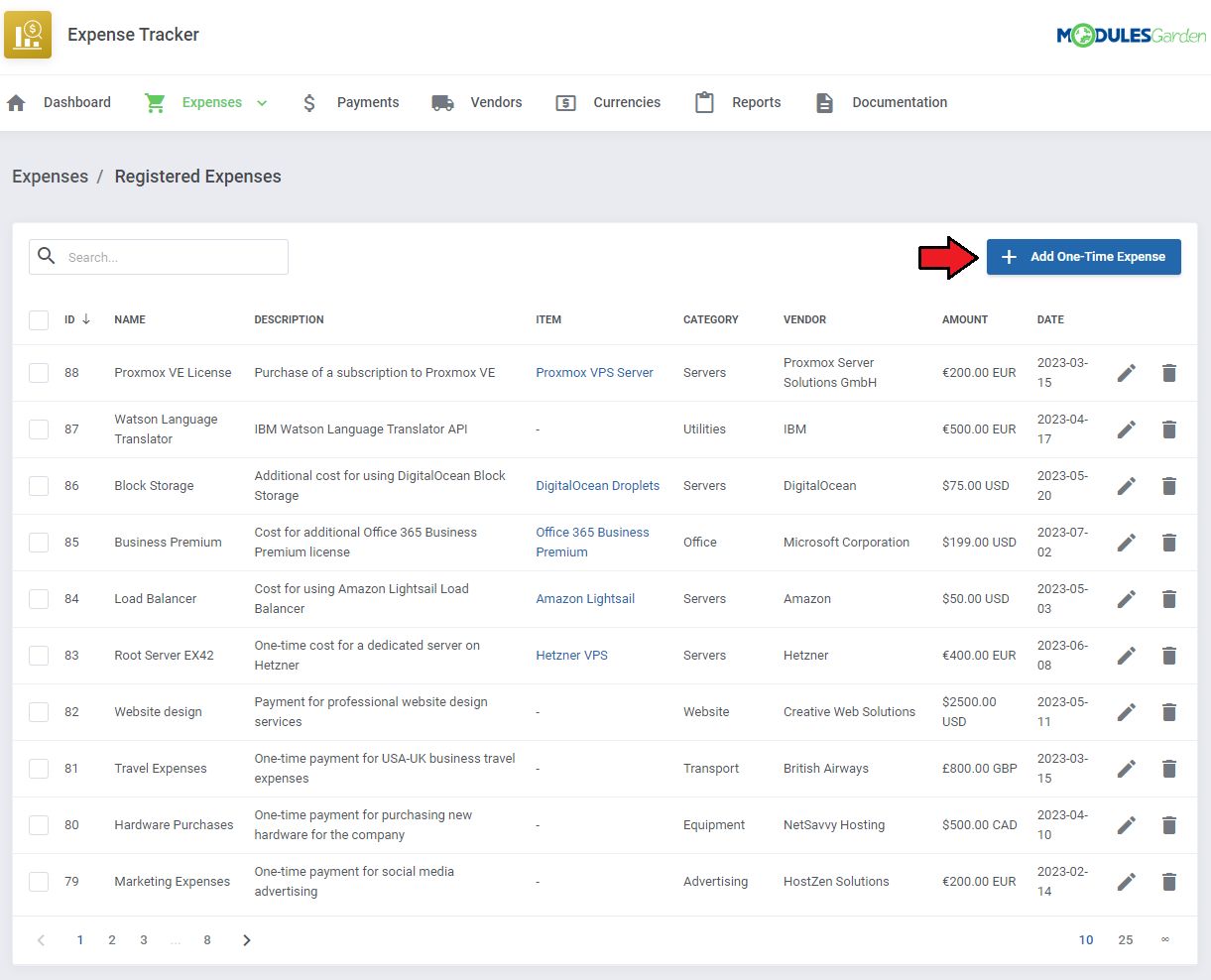Screen dimensions: 1211x980
Task: Edit the Root Server EX42 expense
Action: point(1127,656)
